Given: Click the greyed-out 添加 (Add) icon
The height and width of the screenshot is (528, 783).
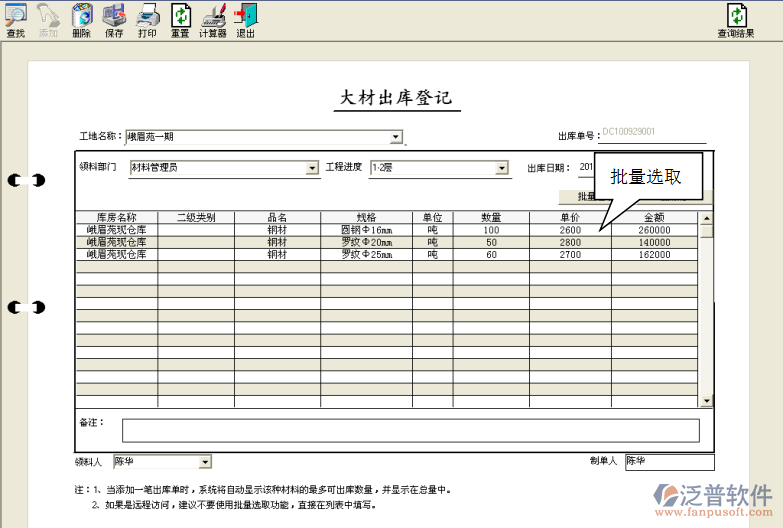Looking at the screenshot, I should 48,18.
